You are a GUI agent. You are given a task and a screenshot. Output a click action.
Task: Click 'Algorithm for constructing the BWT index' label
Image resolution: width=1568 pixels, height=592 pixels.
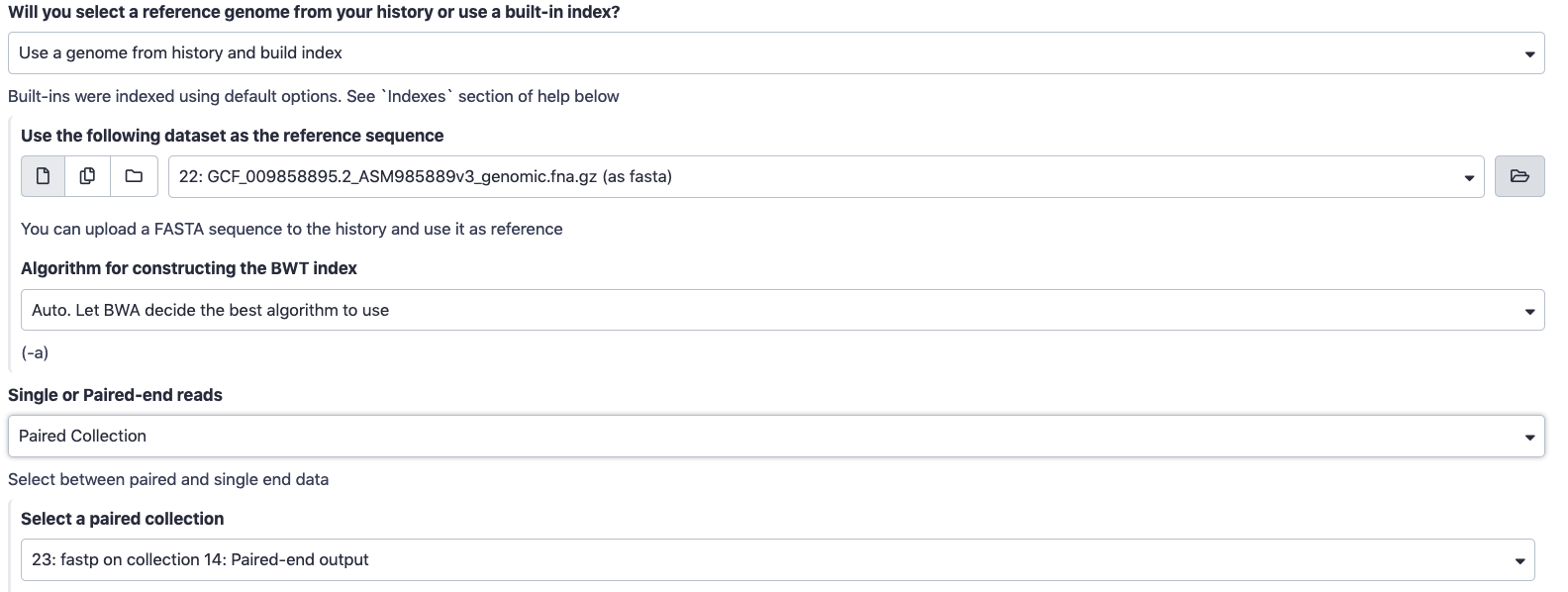coord(189,268)
